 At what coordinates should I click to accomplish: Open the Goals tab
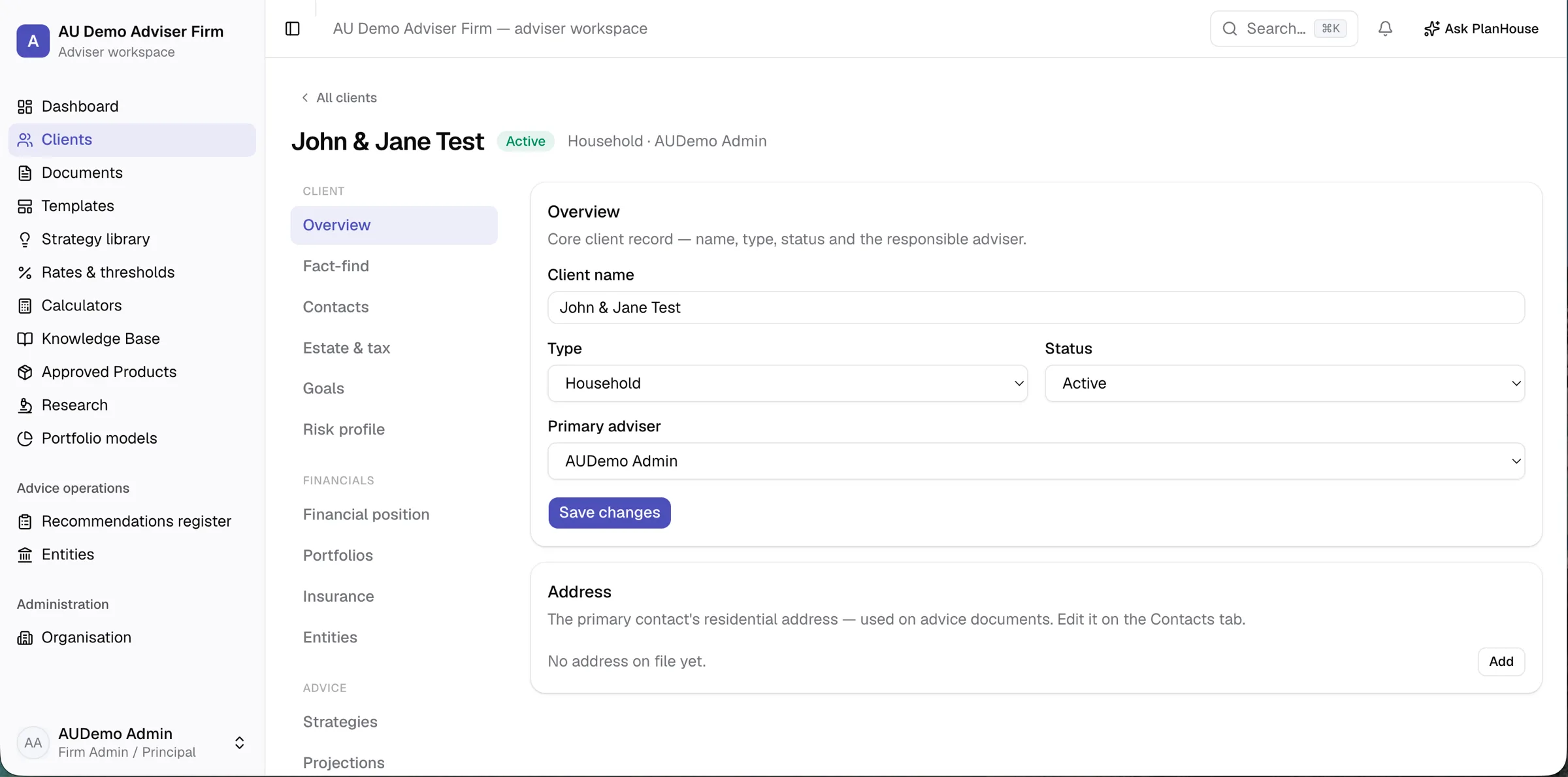pos(394,389)
